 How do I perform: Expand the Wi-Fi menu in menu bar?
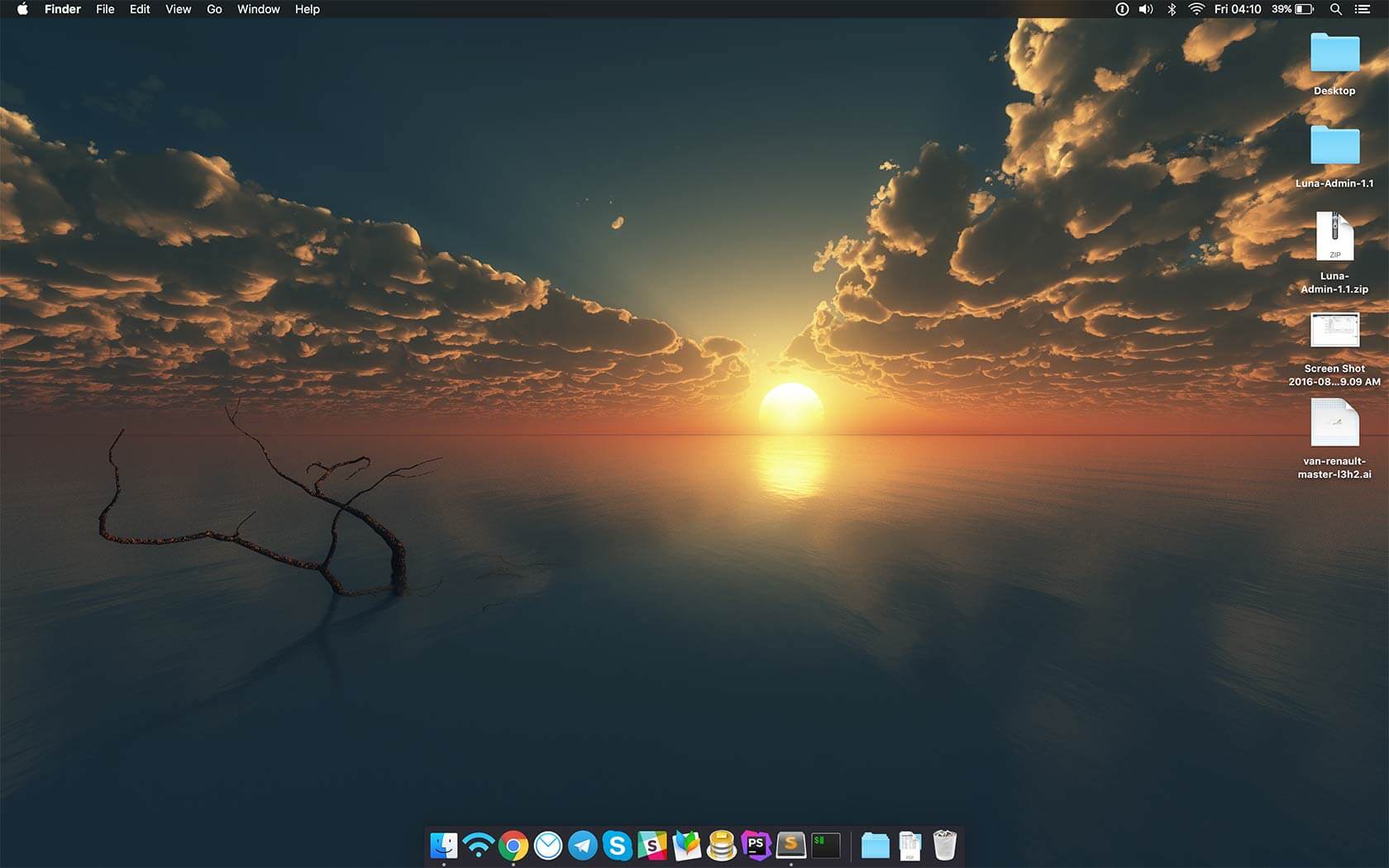pos(1196,9)
